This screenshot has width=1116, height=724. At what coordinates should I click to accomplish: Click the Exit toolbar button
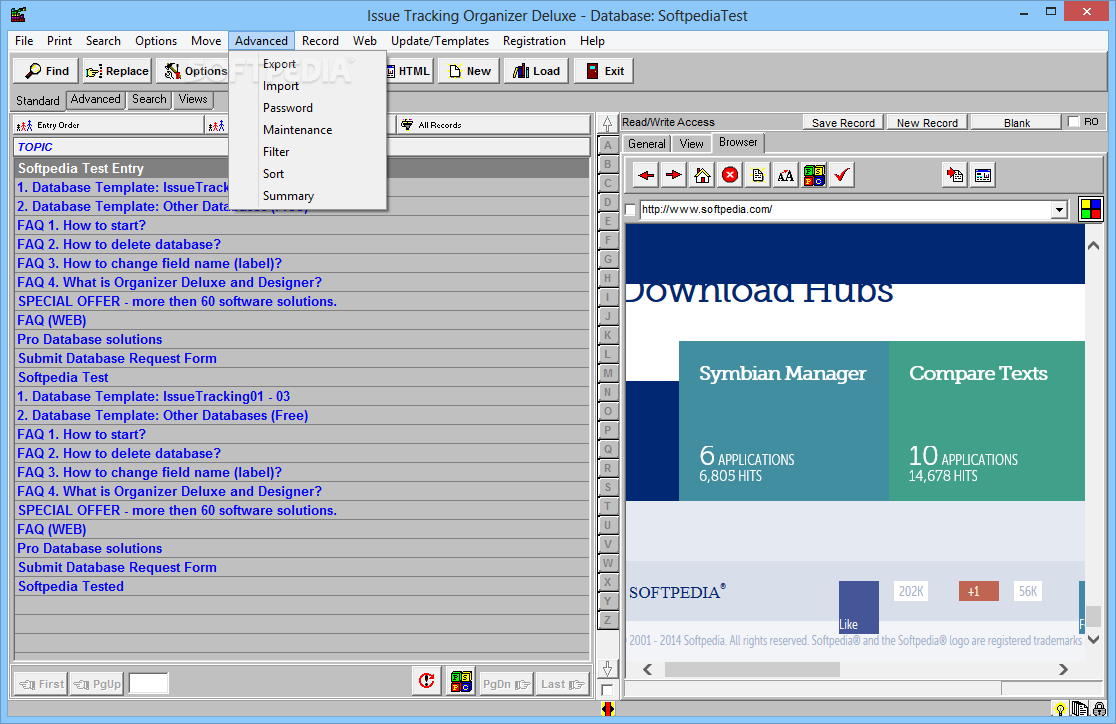coord(604,71)
